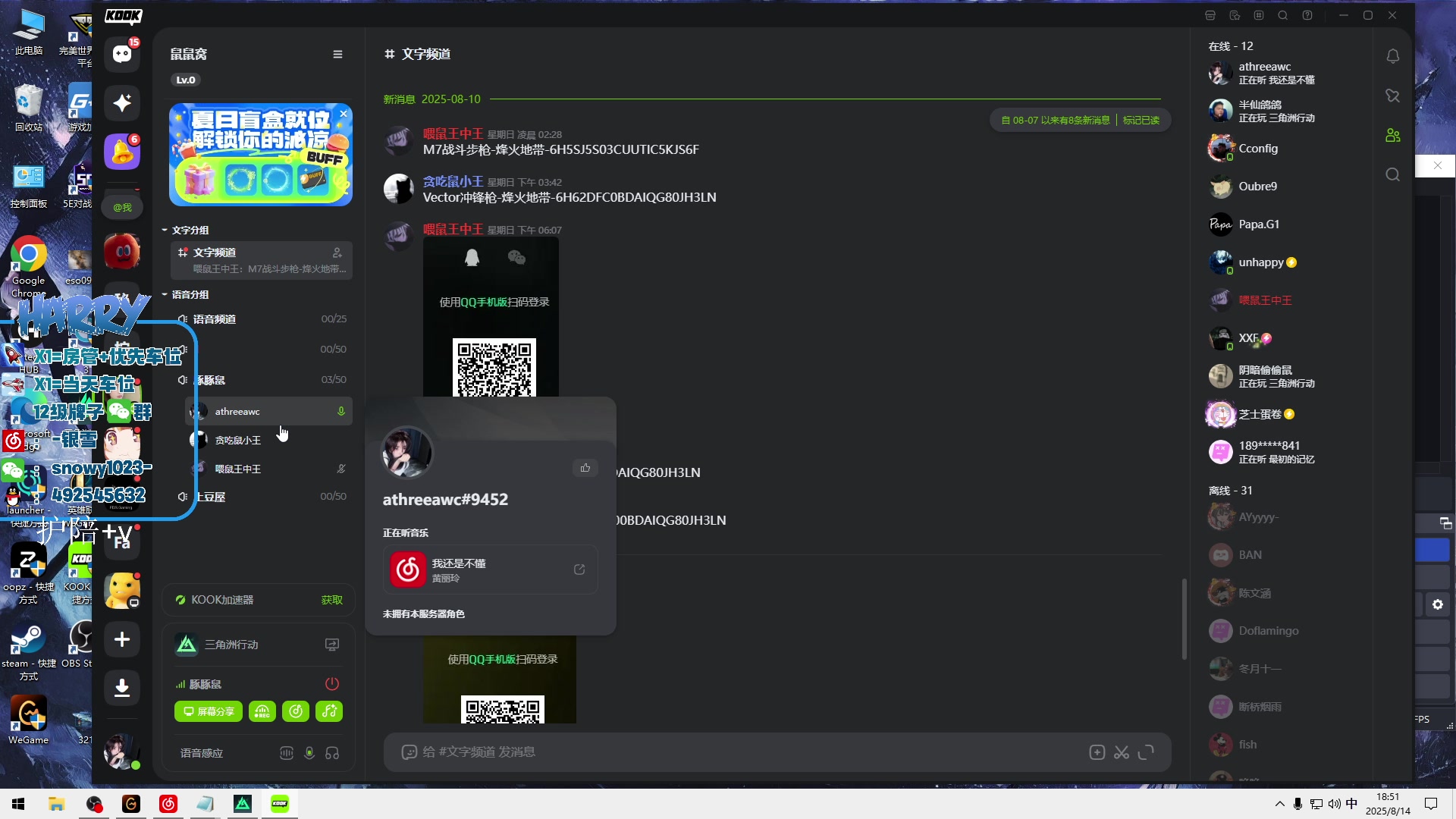The height and width of the screenshot is (819, 1456).
Task: Open notification bell in right panel
Action: click(1393, 56)
